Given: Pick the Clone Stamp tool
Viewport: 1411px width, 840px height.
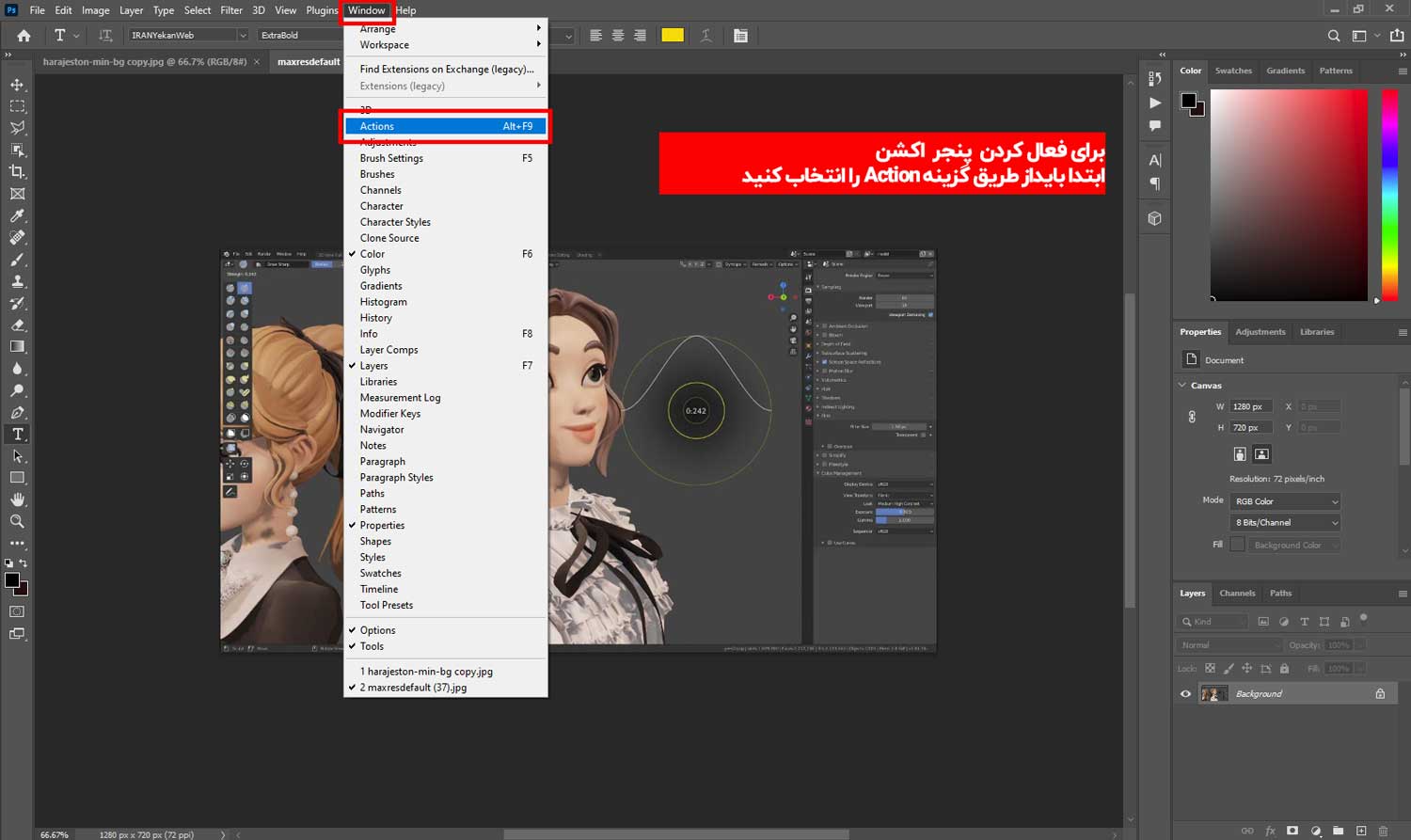Looking at the screenshot, I should (17, 281).
